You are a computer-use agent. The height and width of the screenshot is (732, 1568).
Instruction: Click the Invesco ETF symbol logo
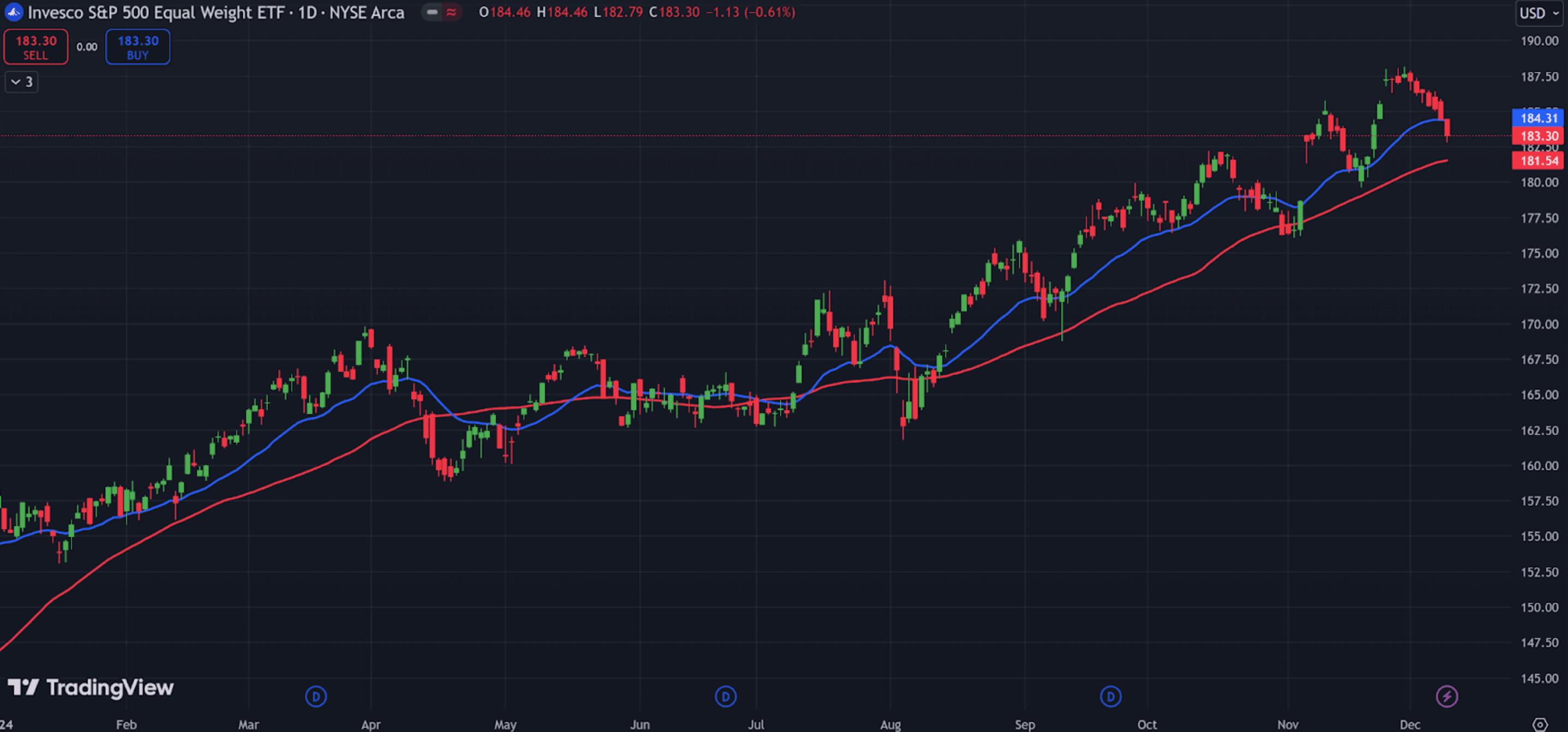[14, 12]
